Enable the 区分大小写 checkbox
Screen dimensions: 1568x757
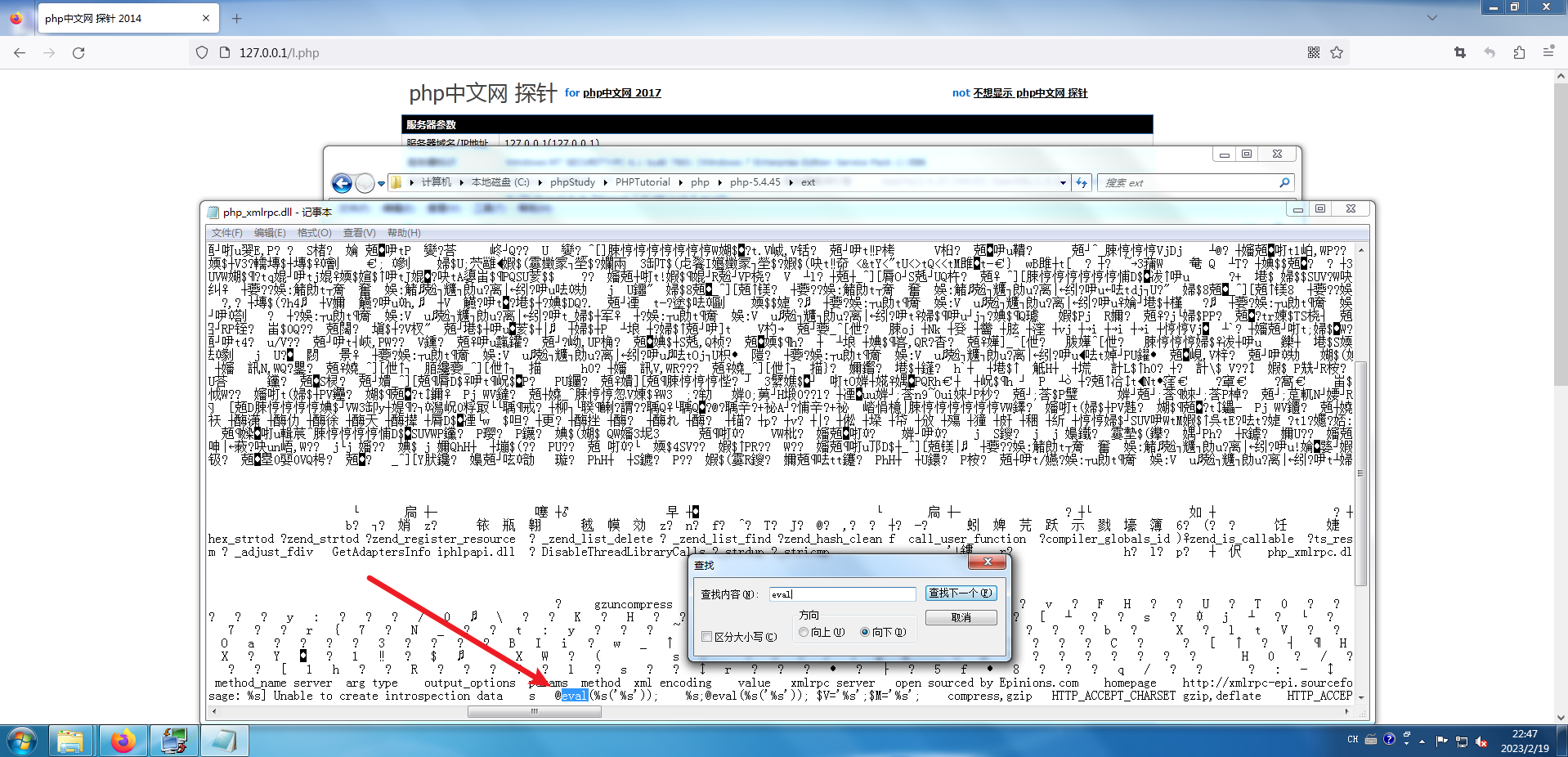tap(707, 637)
